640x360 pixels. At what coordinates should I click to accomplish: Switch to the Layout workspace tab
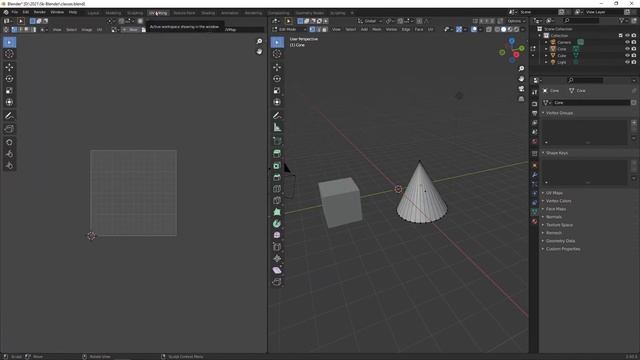(93, 13)
